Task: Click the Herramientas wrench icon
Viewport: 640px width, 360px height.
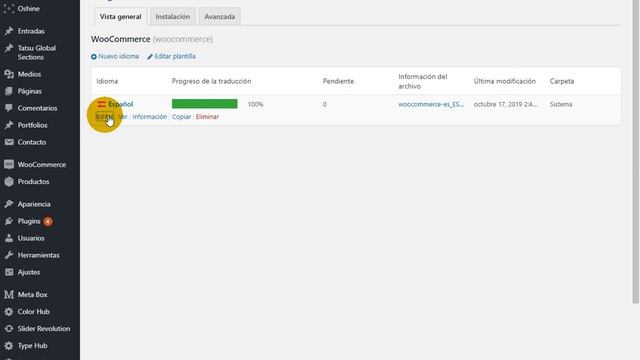Action: 9,255
